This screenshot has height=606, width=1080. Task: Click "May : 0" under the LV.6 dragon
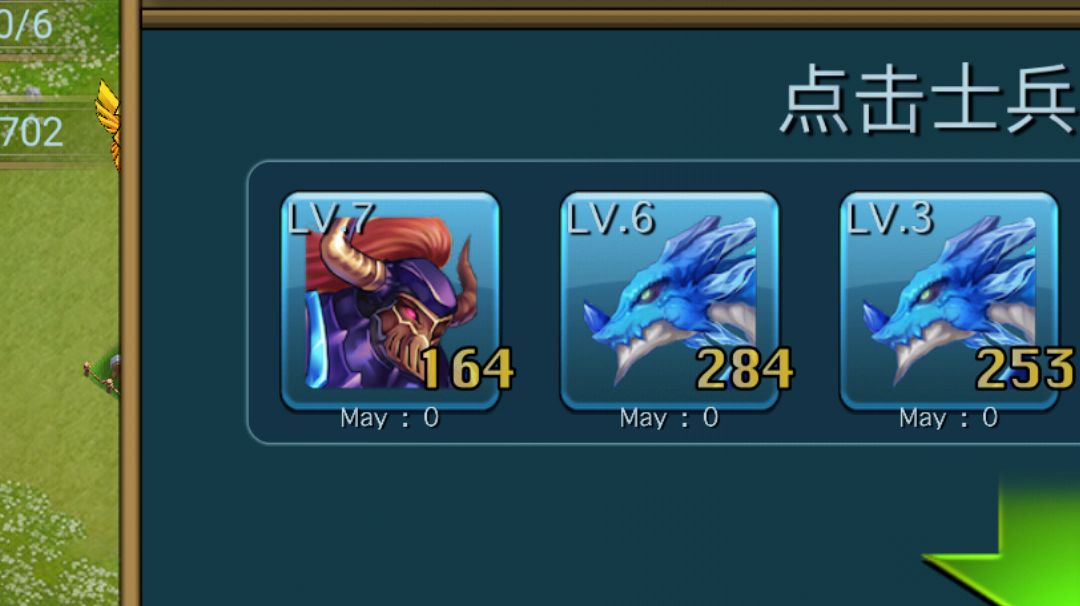669,417
